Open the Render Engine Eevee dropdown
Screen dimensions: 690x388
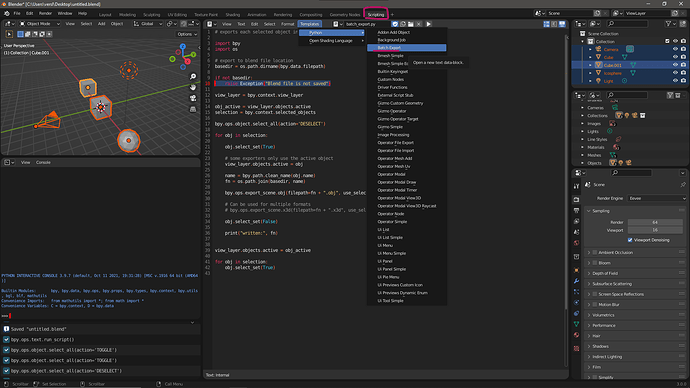point(657,198)
